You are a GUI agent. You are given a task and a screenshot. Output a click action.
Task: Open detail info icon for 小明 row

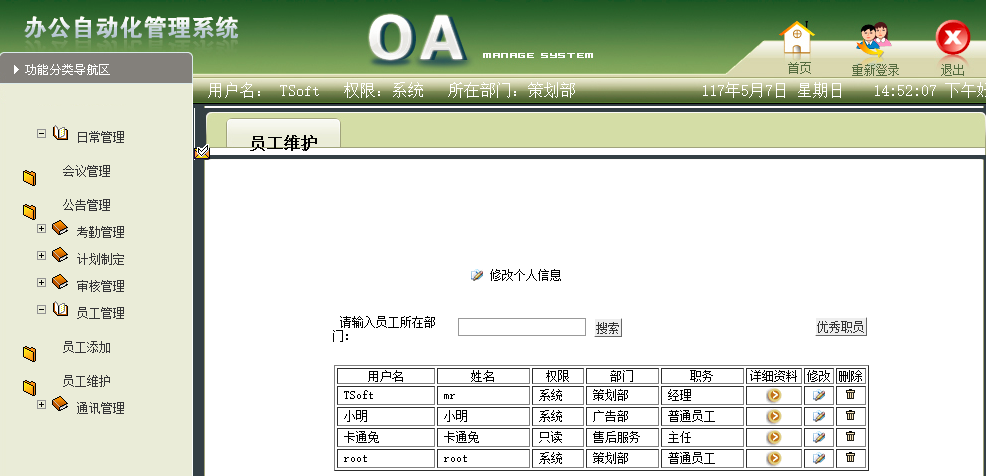(773, 416)
